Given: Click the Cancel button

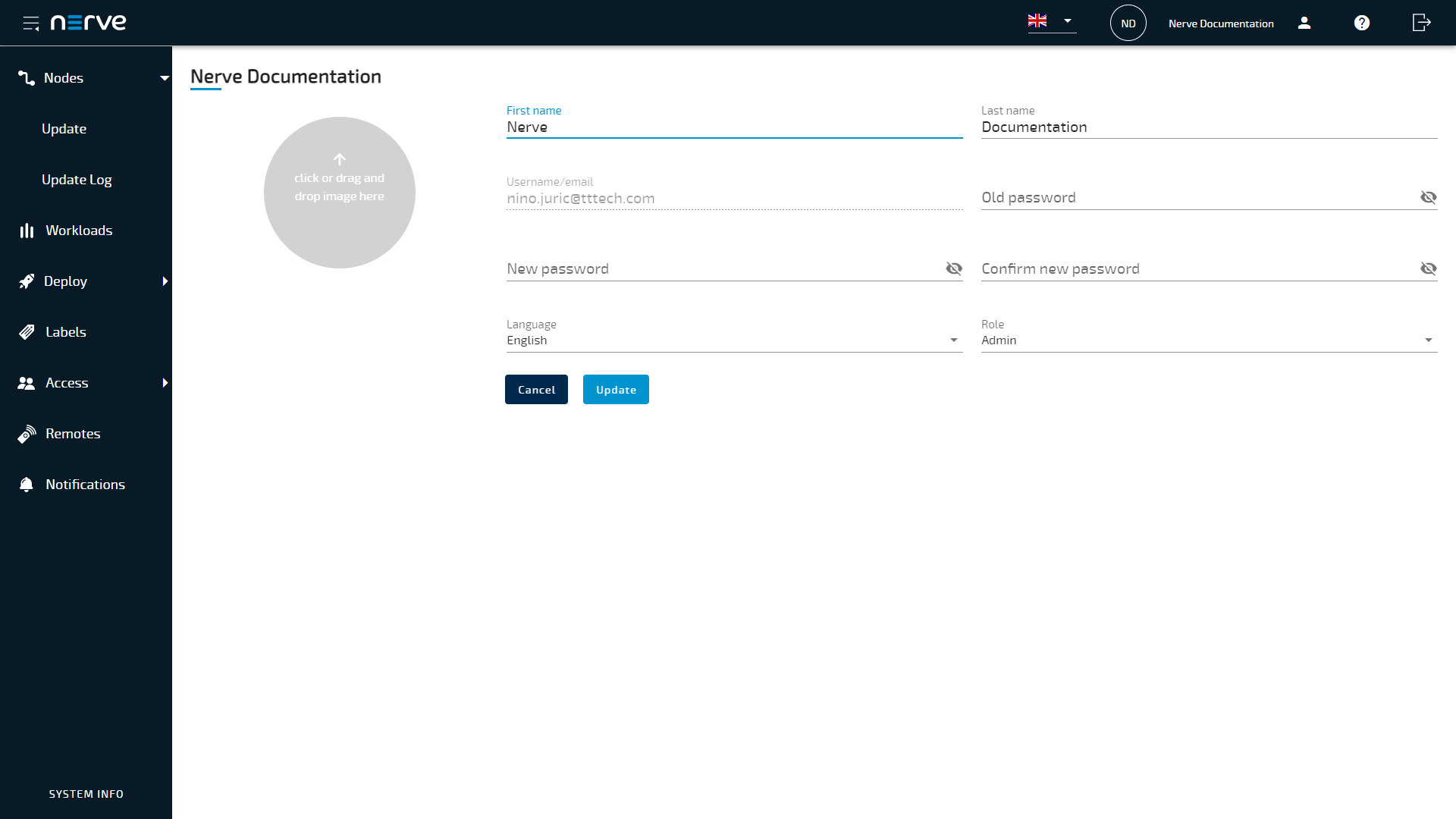Looking at the screenshot, I should [537, 389].
